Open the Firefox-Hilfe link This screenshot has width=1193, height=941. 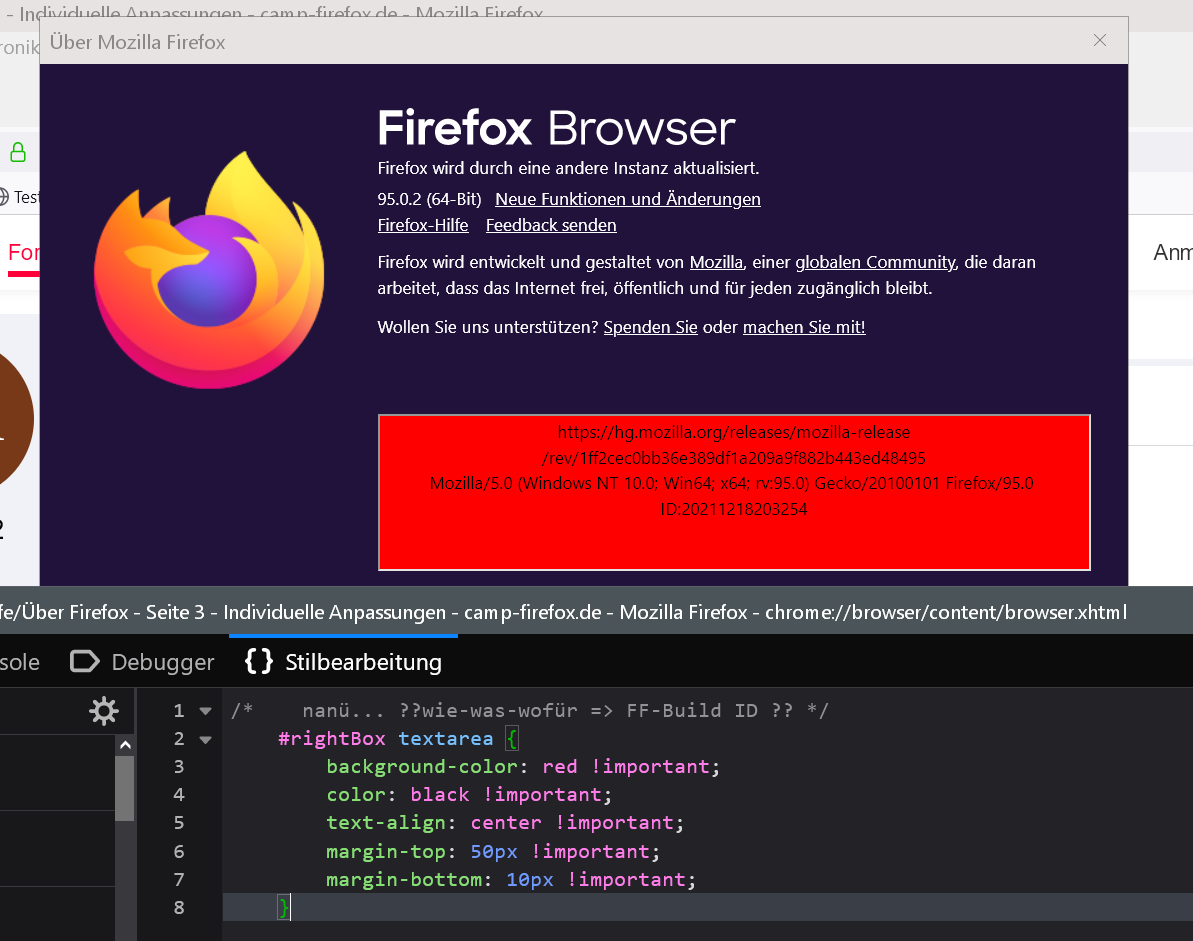click(x=423, y=225)
